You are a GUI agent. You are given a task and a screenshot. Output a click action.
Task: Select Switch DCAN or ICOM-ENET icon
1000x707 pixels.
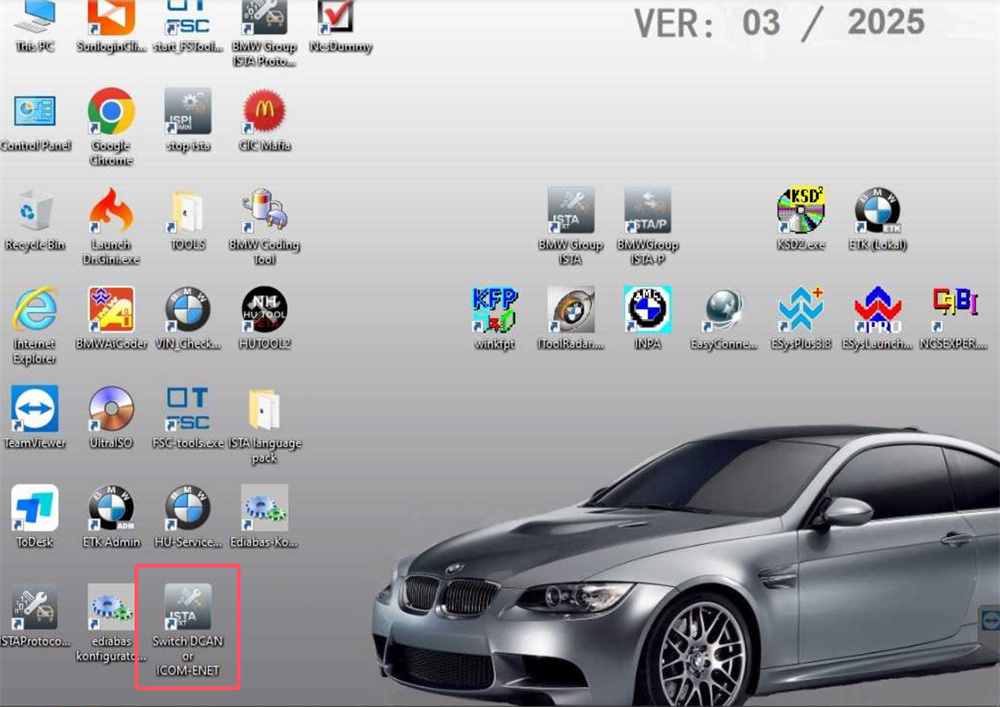[x=188, y=606]
